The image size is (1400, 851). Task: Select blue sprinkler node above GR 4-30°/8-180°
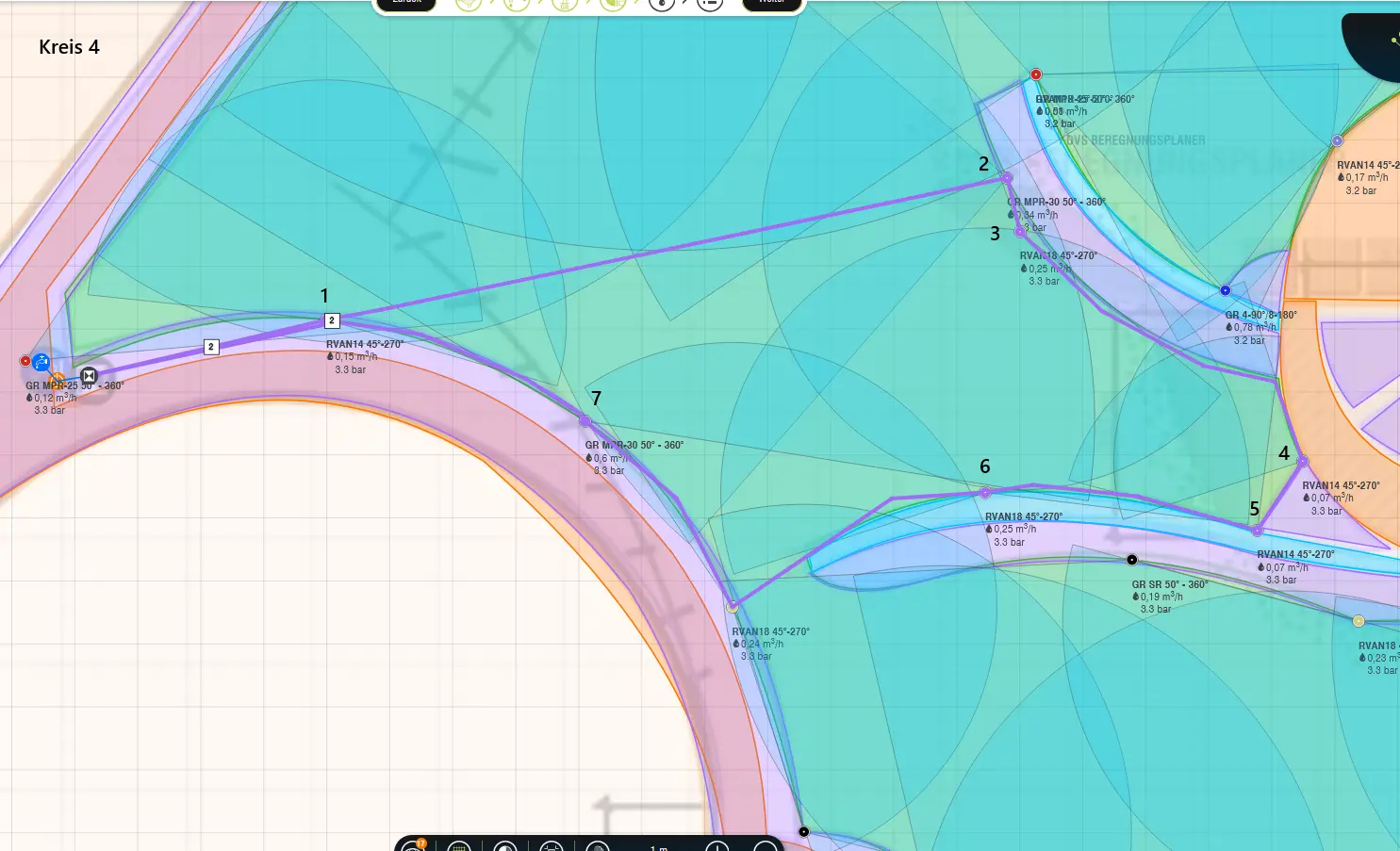[x=1225, y=290]
